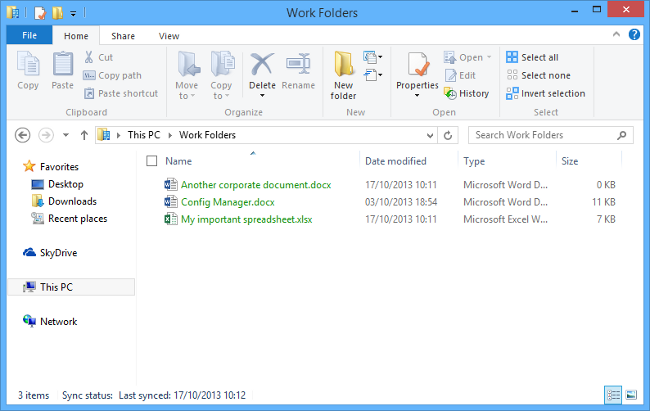Select Config Manager.docx file

point(228,202)
